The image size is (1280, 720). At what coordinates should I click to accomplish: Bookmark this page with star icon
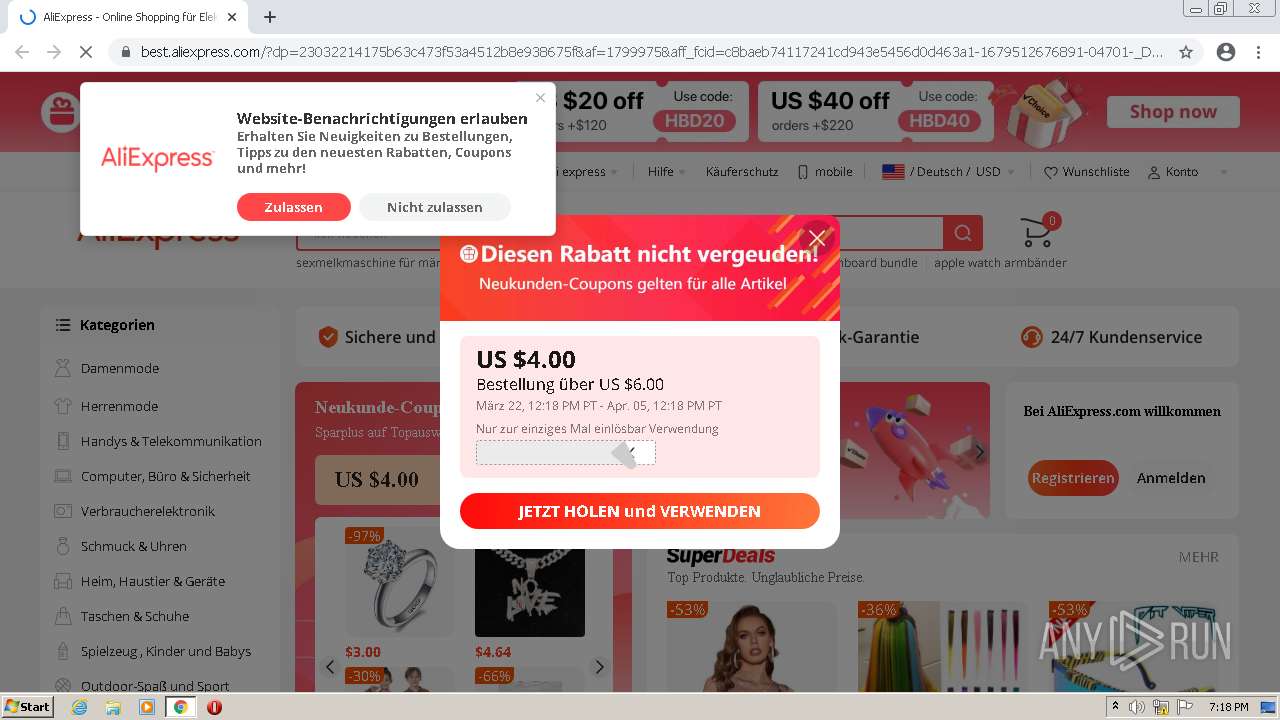(x=1186, y=52)
